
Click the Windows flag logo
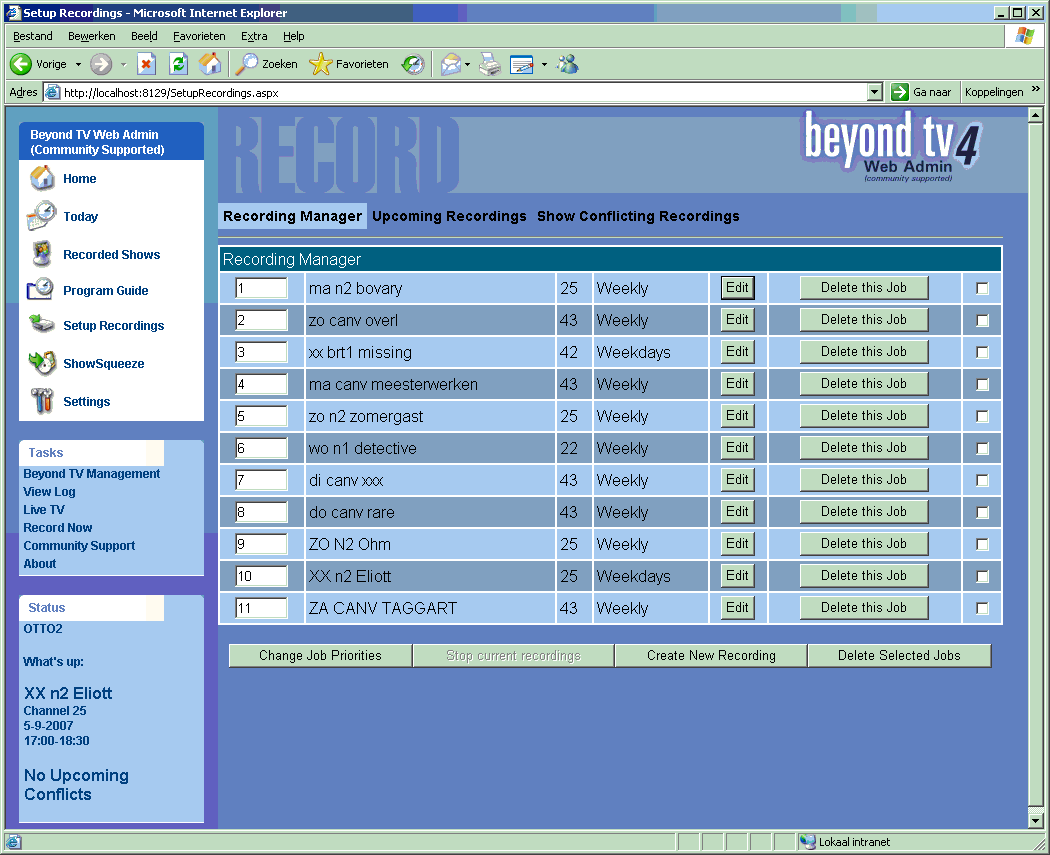tap(1025, 36)
